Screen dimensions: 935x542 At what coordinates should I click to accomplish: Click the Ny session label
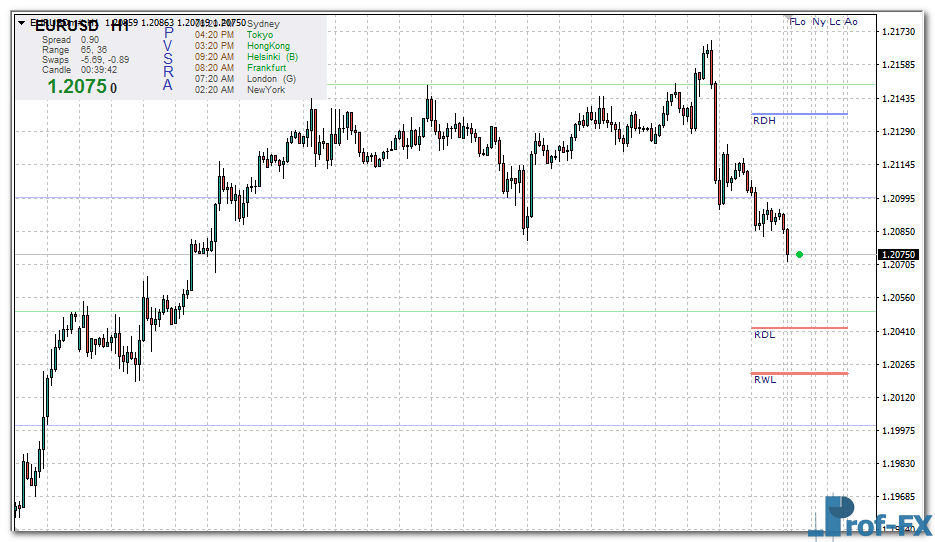(x=819, y=21)
